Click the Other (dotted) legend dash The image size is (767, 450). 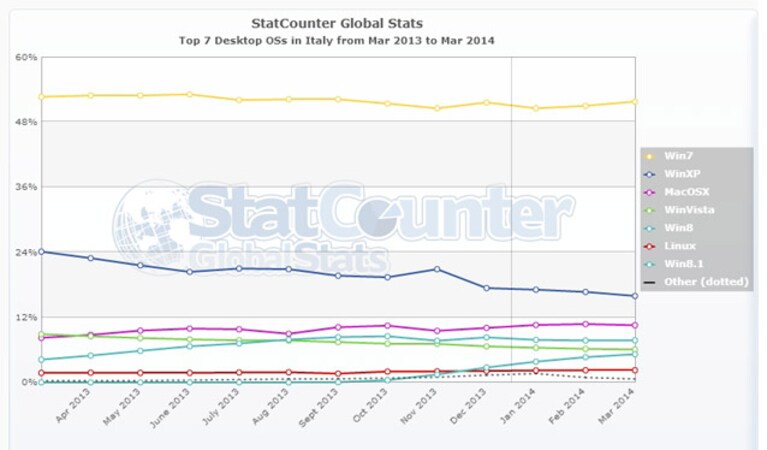click(x=650, y=283)
